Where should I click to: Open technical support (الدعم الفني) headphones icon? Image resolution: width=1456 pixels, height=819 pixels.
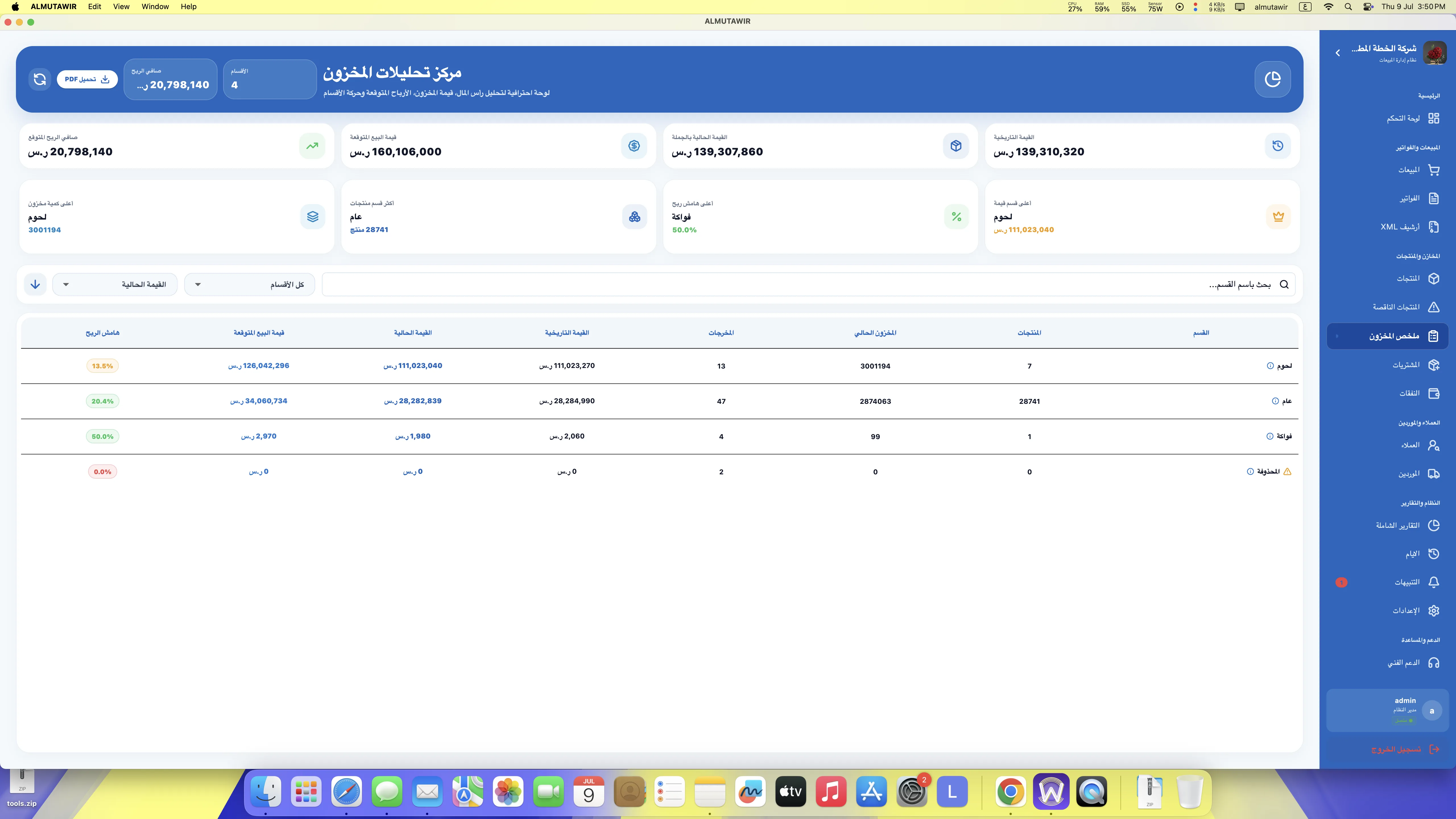[1433, 662]
